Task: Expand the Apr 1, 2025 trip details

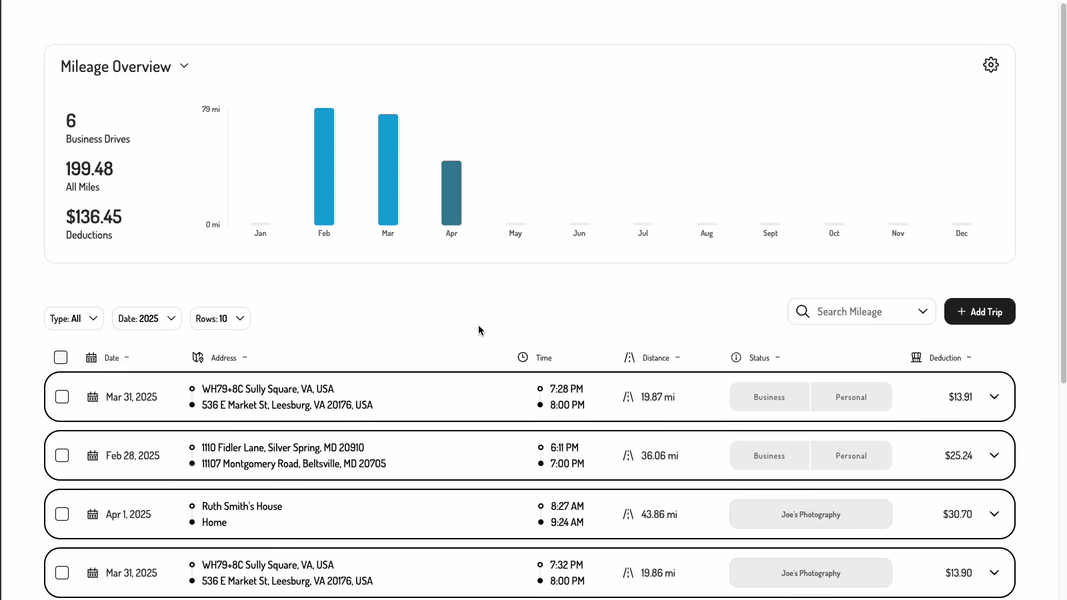Action: tap(994, 513)
